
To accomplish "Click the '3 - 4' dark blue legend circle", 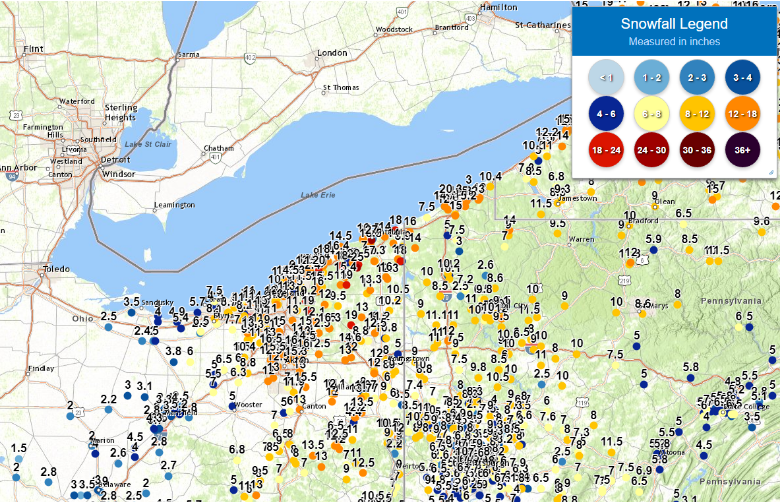I will click(x=743, y=78).
